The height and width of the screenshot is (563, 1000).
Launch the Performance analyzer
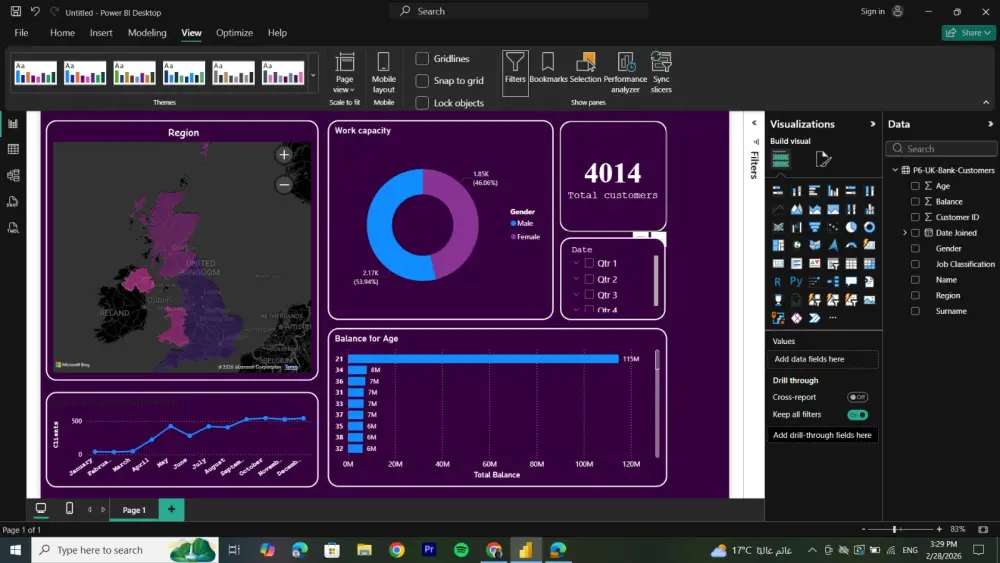pos(625,73)
